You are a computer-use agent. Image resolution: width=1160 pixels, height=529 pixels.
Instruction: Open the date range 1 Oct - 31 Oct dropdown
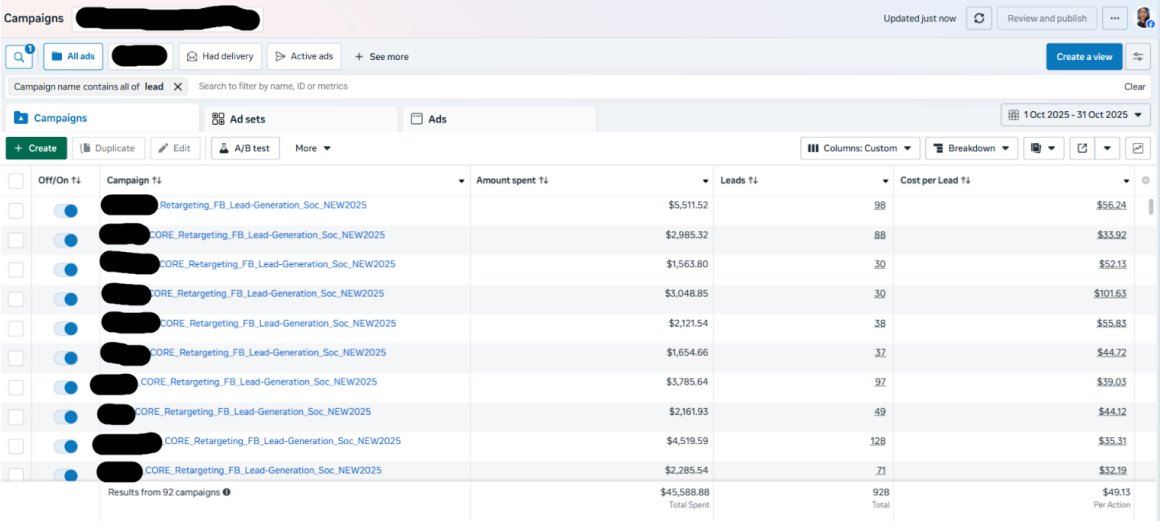pos(1076,115)
